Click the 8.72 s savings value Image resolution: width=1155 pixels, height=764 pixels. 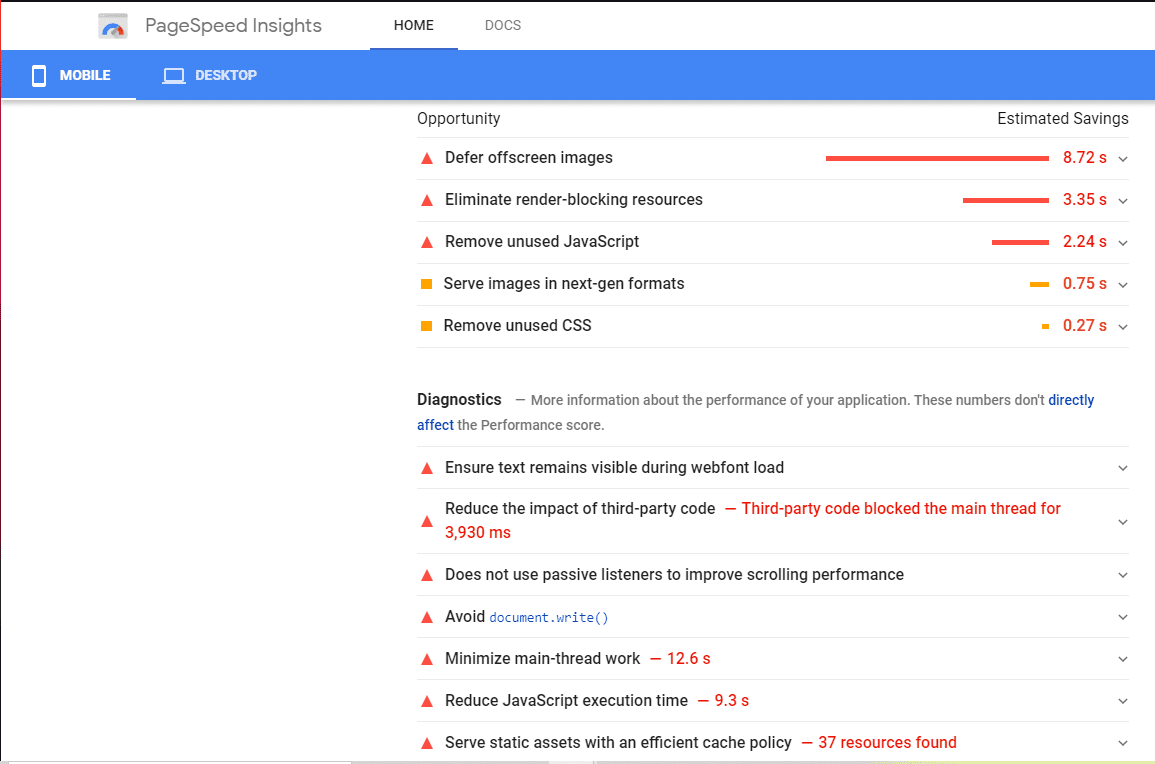1084,158
